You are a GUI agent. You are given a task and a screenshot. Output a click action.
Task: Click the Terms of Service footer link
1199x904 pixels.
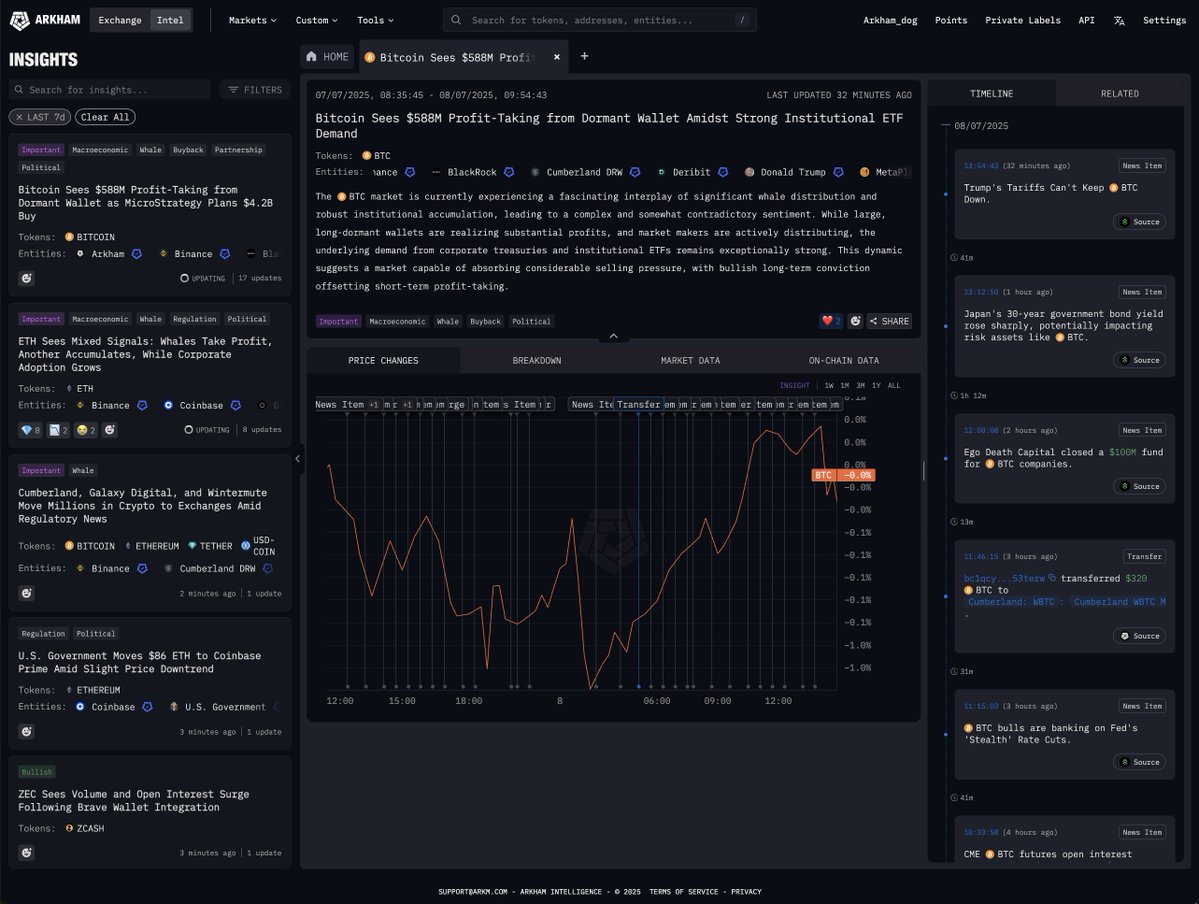[x=684, y=892]
